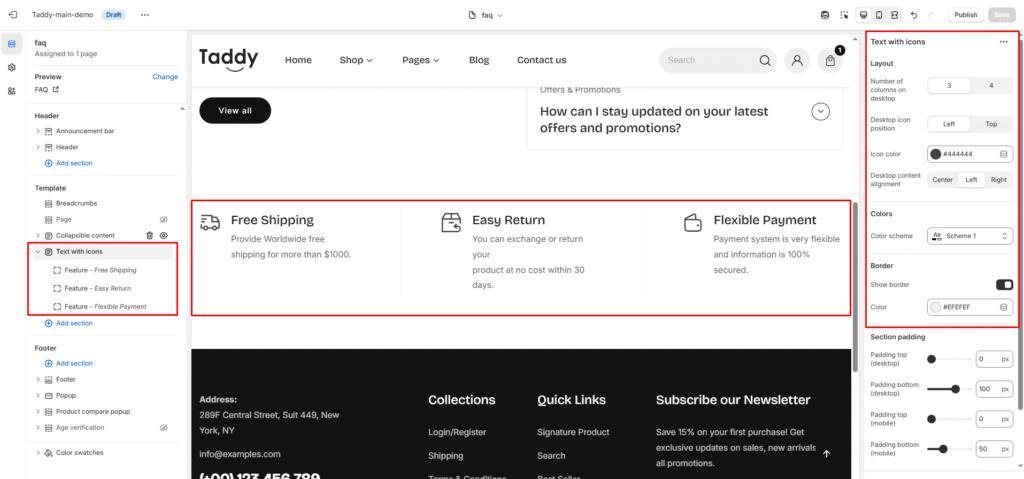The width and height of the screenshot is (1024, 479).
Task: Click the Icon color #444444 swatch
Action: 937,154
